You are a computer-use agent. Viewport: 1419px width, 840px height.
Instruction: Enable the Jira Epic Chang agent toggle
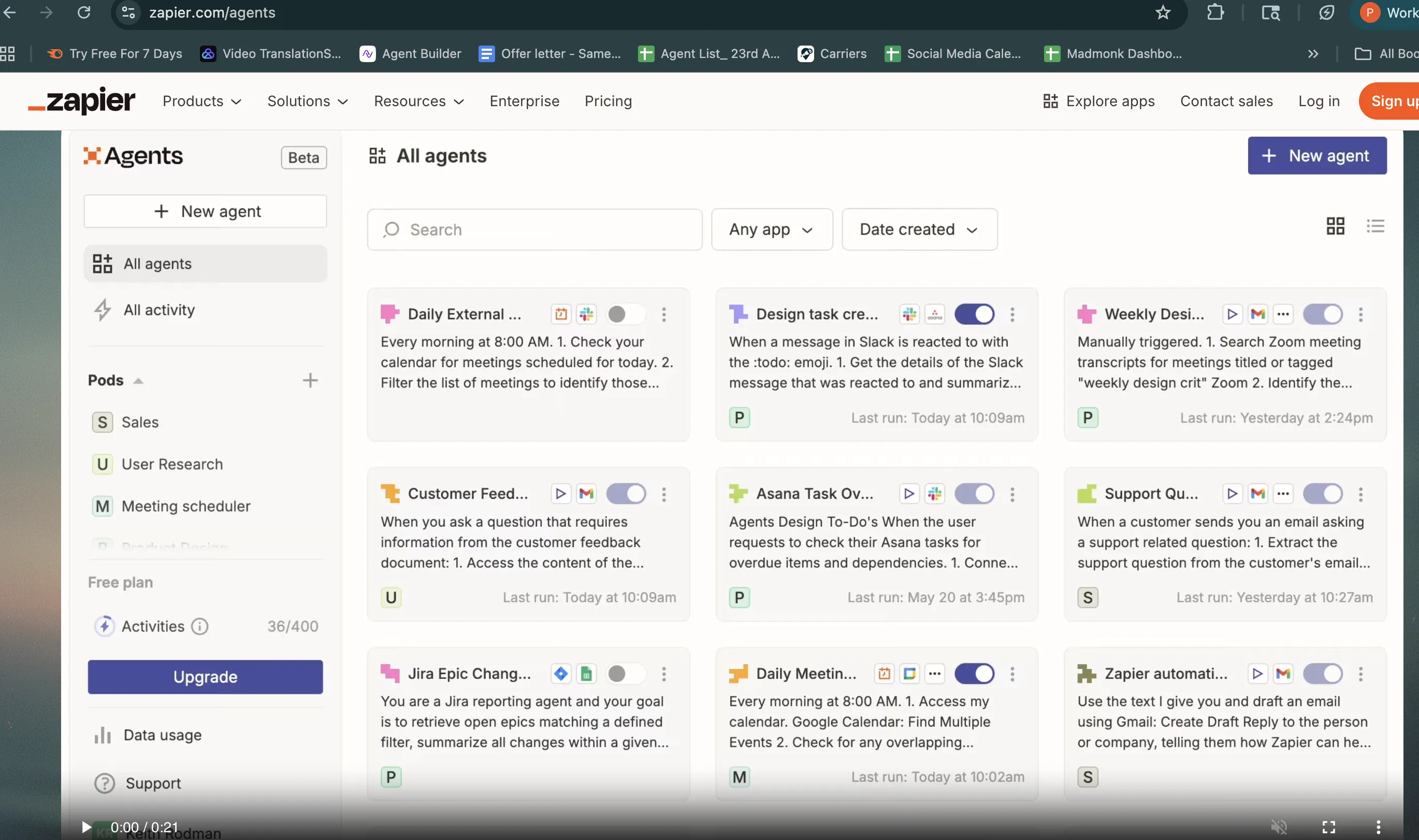626,674
